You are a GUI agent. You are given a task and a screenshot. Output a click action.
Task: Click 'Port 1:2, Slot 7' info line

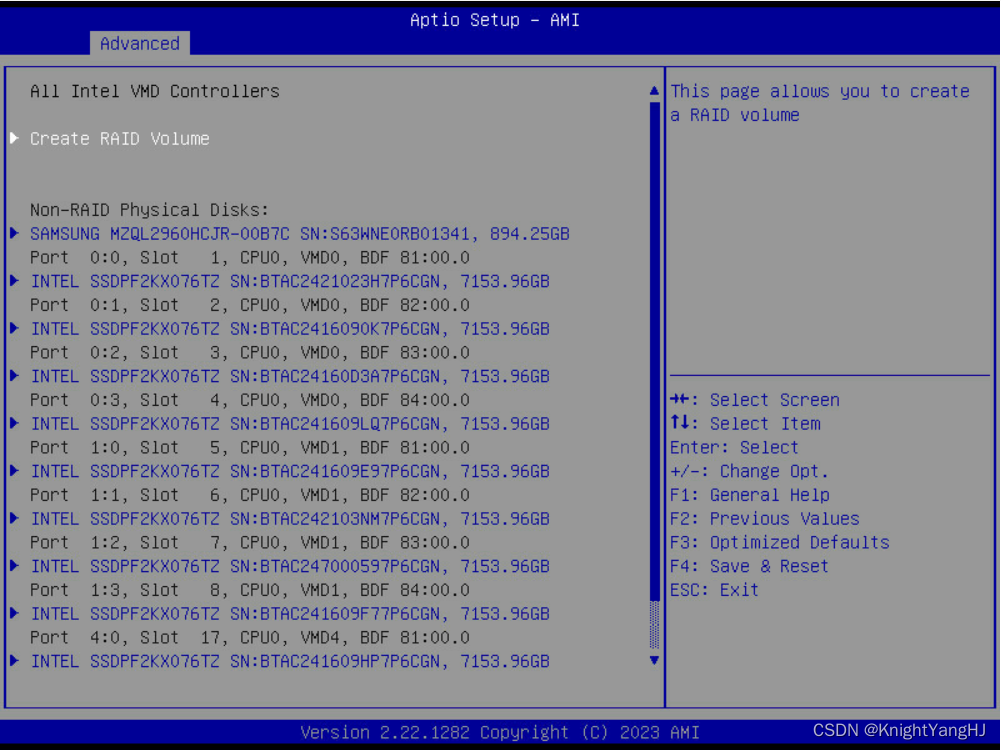tap(250, 543)
